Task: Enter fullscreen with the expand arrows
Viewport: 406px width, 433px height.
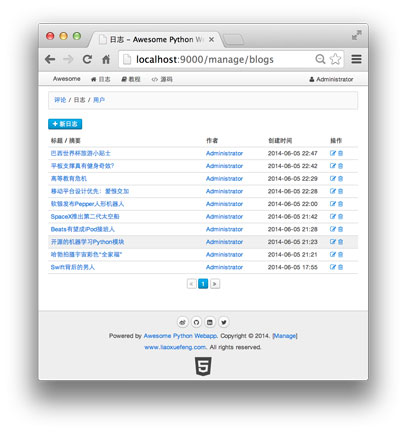Action: coord(357,35)
